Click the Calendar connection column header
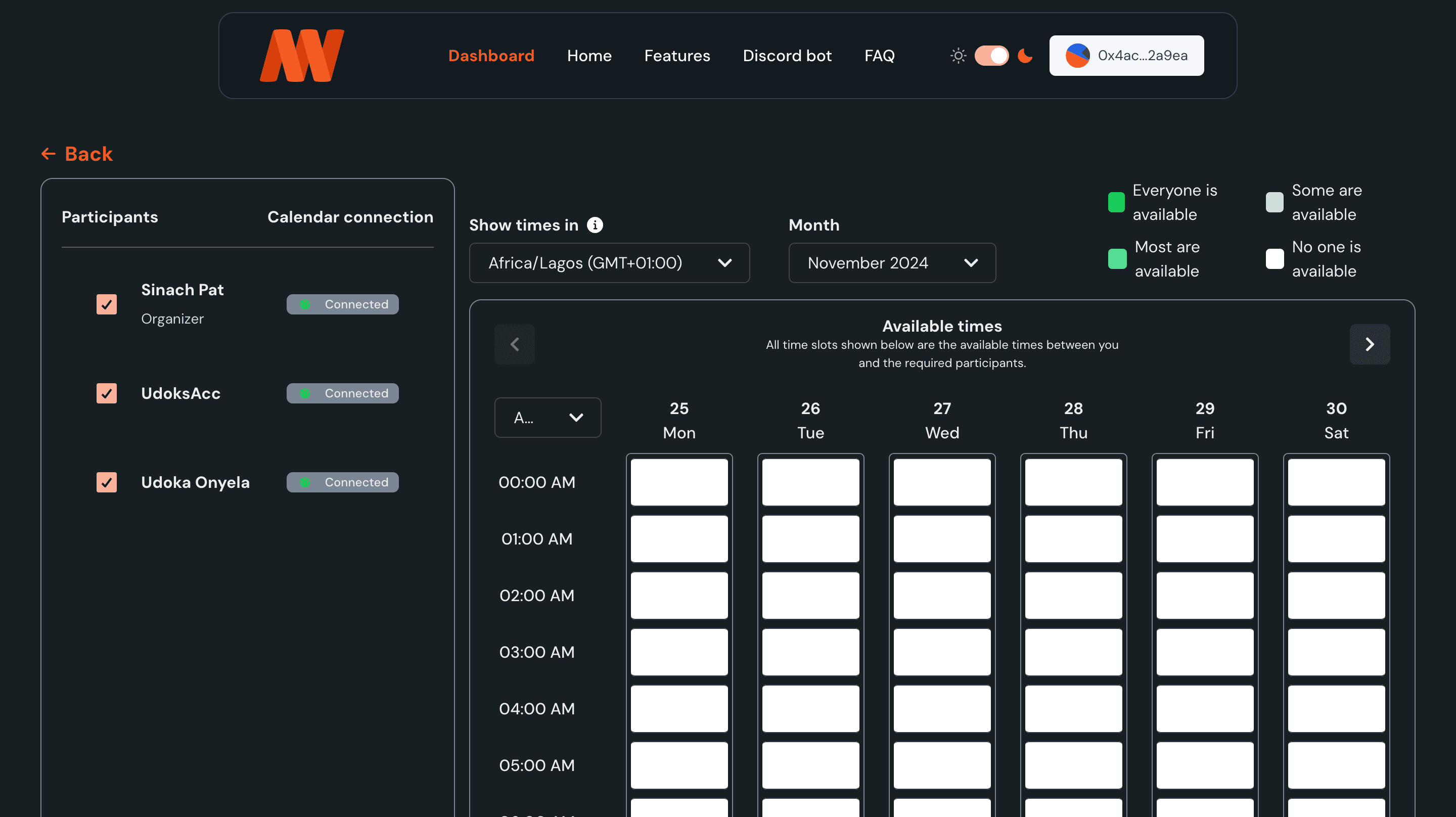Screen dimensions: 1456x817 pos(350,217)
